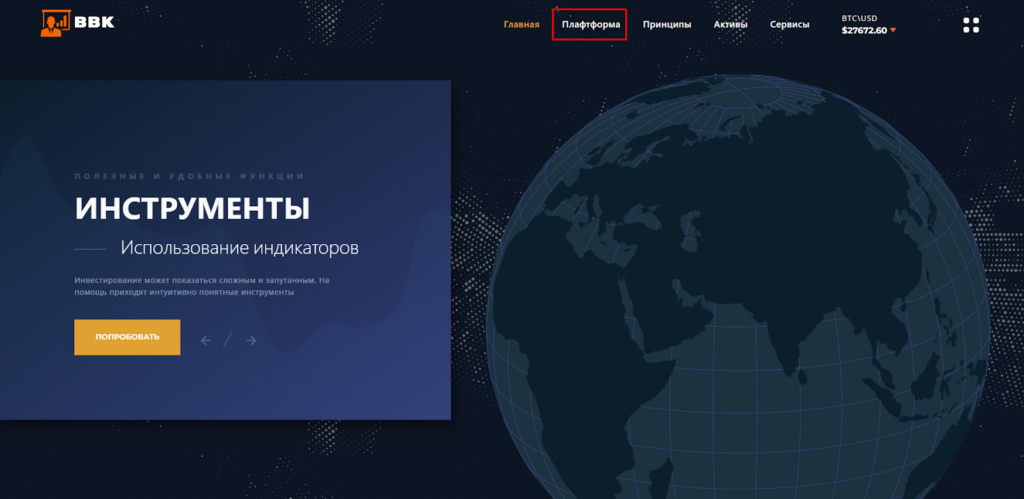
Task: Click the ПОЛЕЗНЫЕ И УДОБНЫЕ ФУНКЦИИ caption
Action: [189, 176]
